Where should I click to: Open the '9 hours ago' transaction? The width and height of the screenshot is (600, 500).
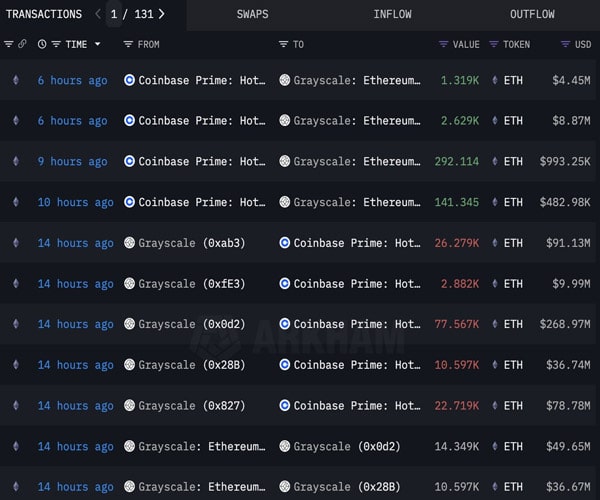tap(72, 161)
